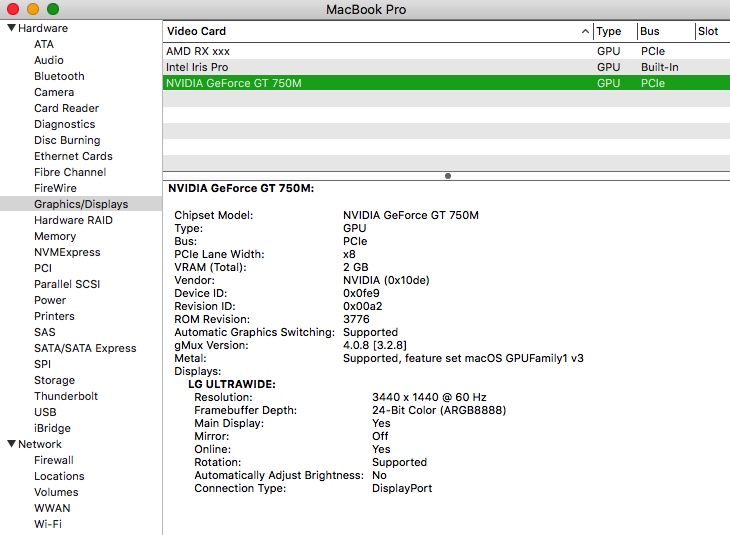The height and width of the screenshot is (535, 730).
Task: Click the Revision ID value 0x00a2
Action: [363, 306]
